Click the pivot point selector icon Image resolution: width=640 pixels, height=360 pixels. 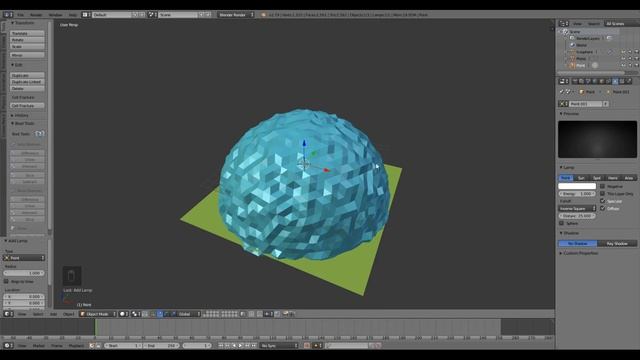click(x=136, y=314)
